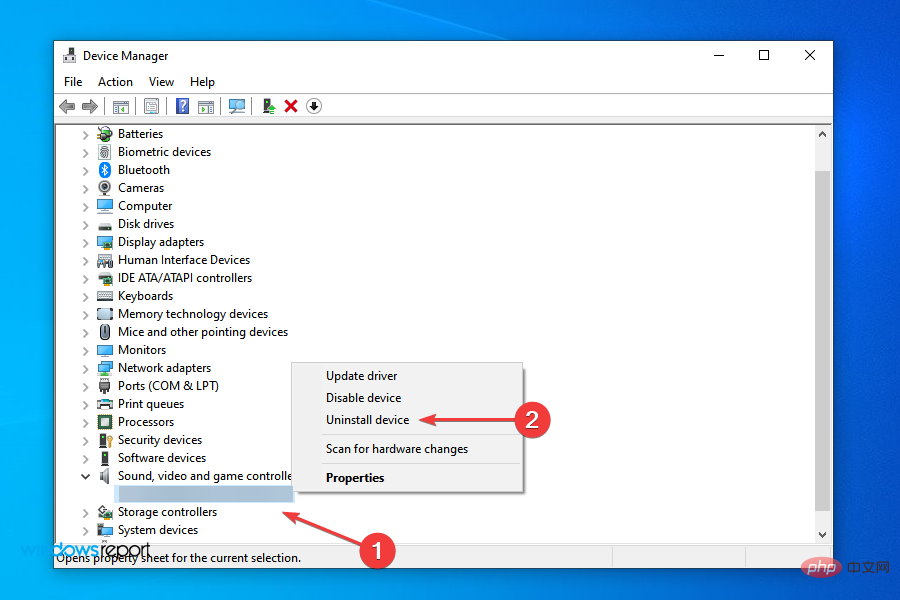Click the Back navigation arrow icon

pos(67,106)
